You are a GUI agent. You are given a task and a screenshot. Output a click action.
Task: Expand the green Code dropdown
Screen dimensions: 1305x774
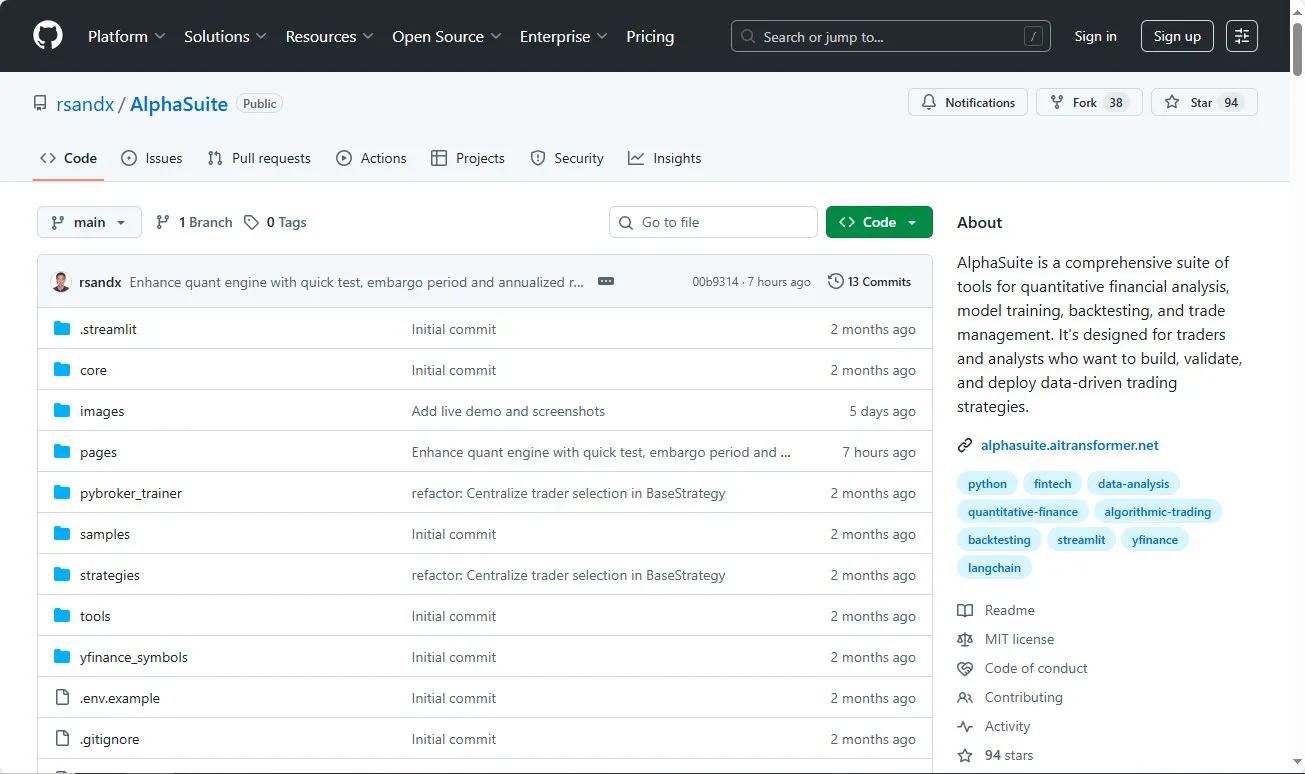pos(879,222)
